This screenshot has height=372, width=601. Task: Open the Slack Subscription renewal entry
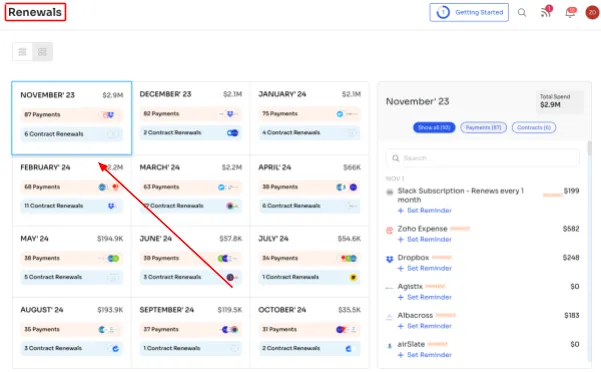460,195
